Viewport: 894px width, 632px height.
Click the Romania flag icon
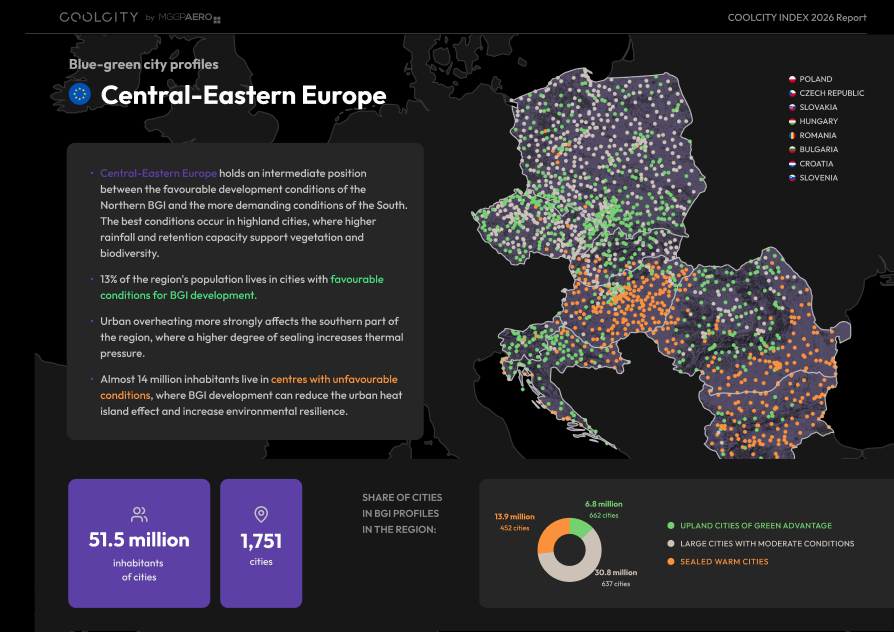792,135
